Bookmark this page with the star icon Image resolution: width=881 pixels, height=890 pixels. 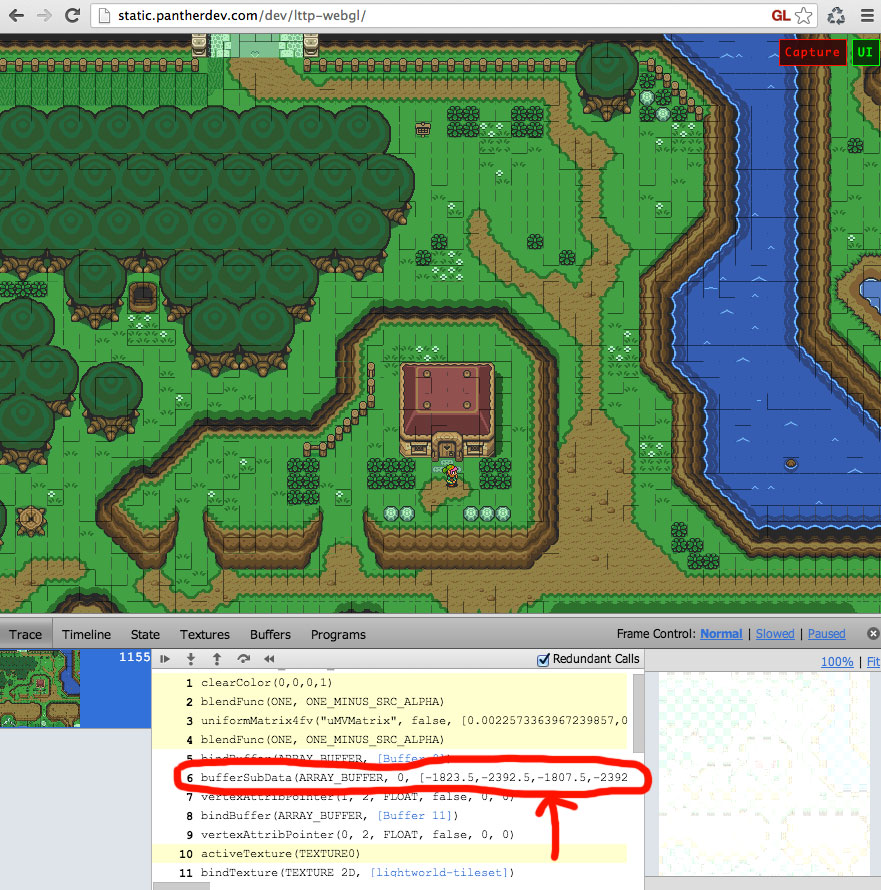(x=804, y=15)
